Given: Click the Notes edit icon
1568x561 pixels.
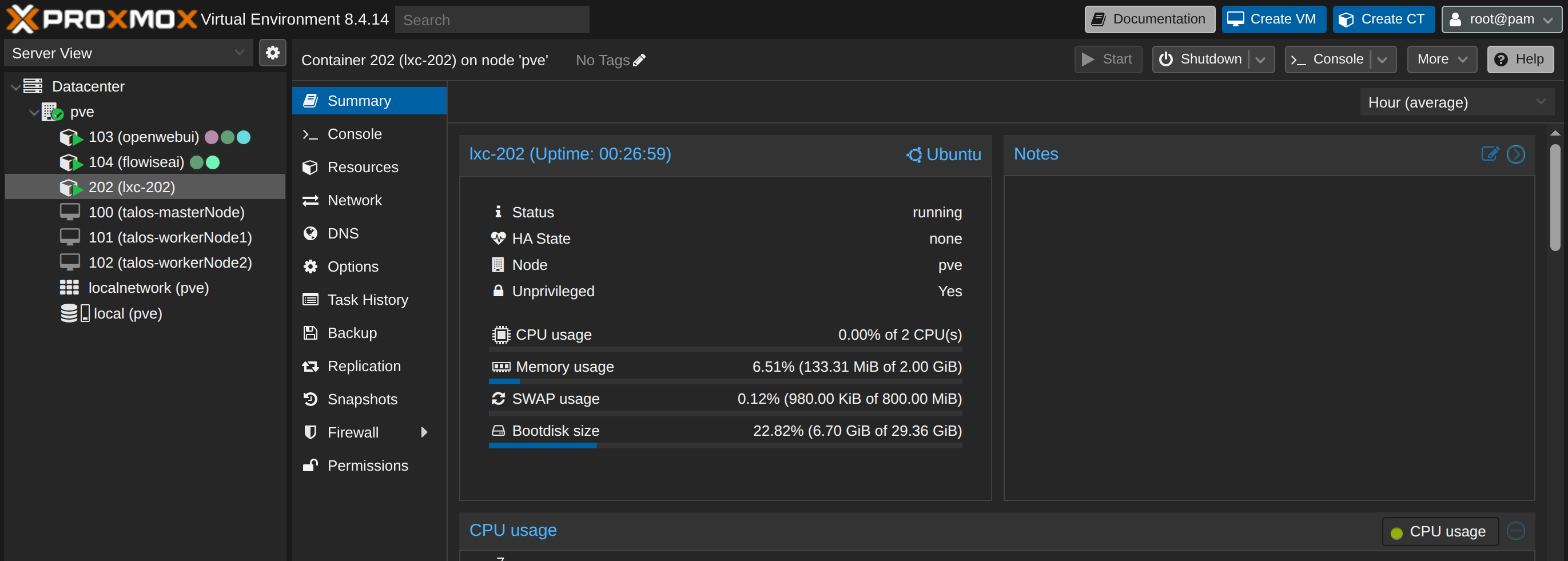Looking at the screenshot, I should pyautogui.click(x=1490, y=154).
